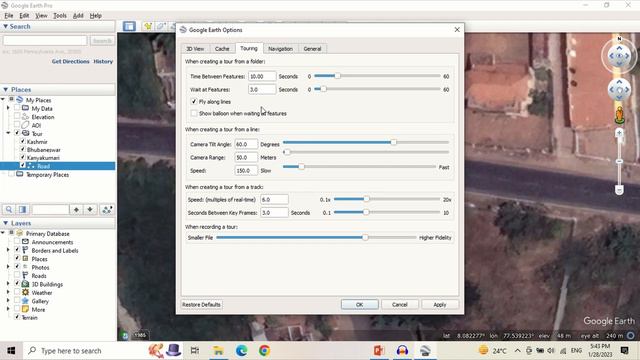Click the Google Earth taskbar icon

(x=425, y=351)
